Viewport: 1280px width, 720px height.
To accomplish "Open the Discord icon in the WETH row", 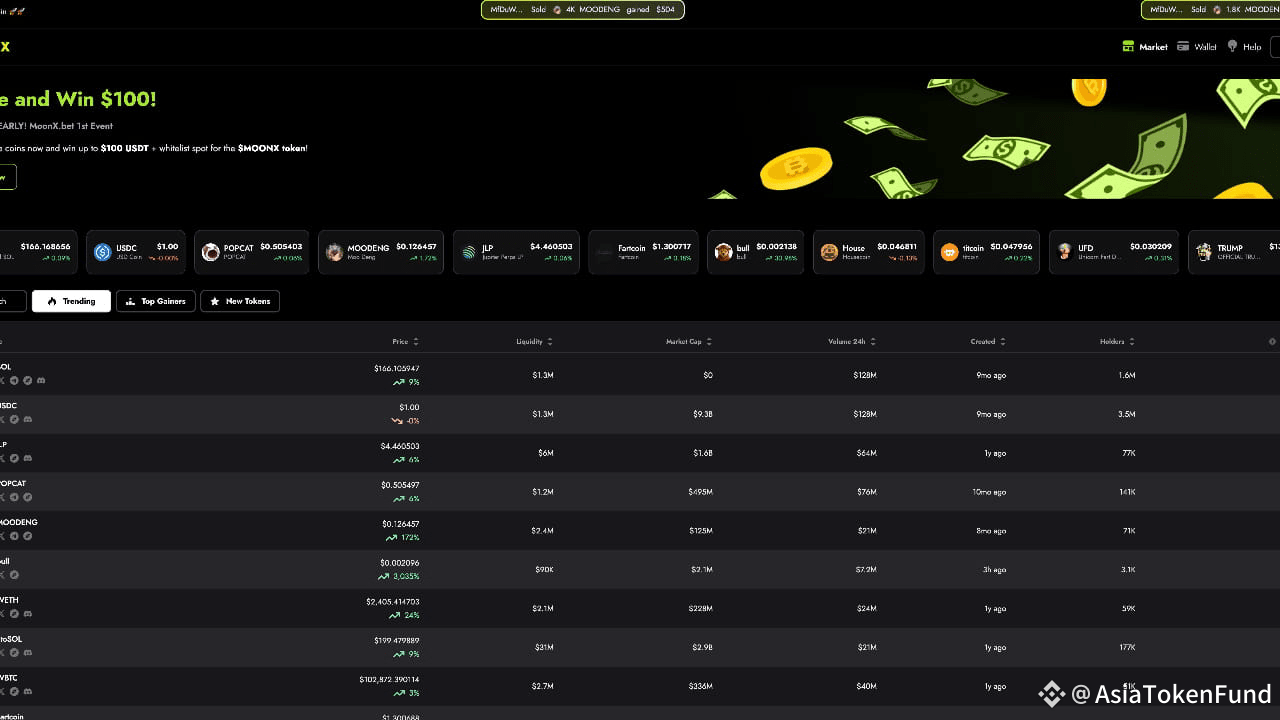I will click(x=28, y=614).
